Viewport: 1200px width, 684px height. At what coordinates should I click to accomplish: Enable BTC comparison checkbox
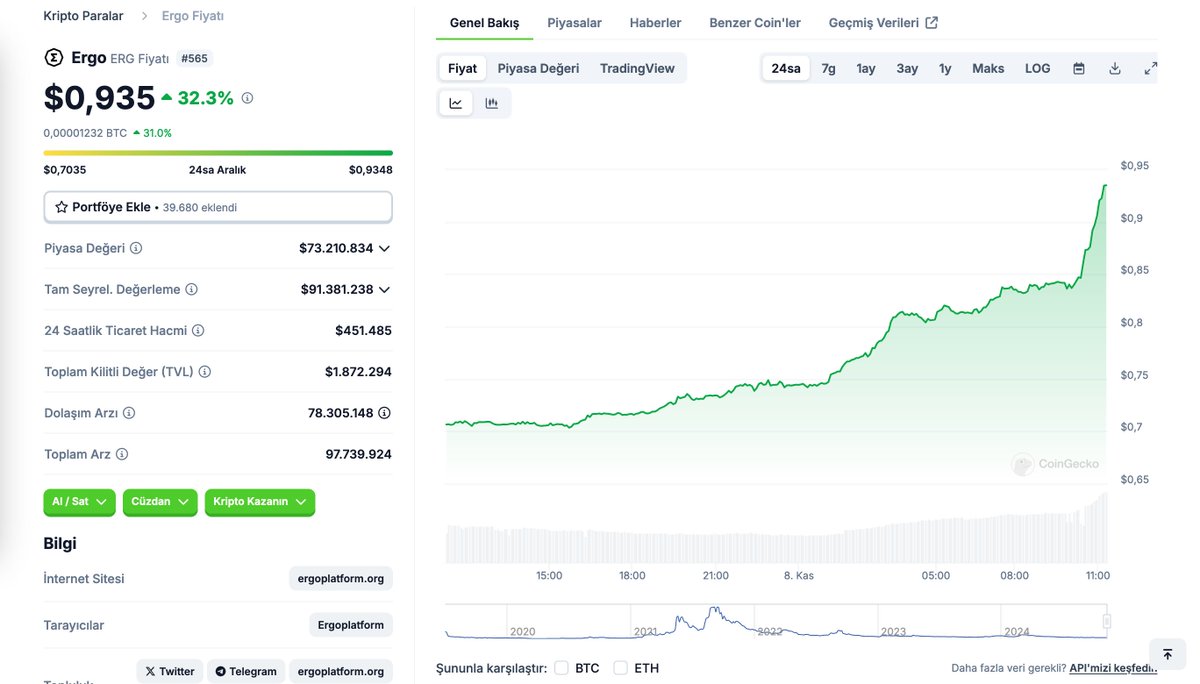pyautogui.click(x=561, y=667)
